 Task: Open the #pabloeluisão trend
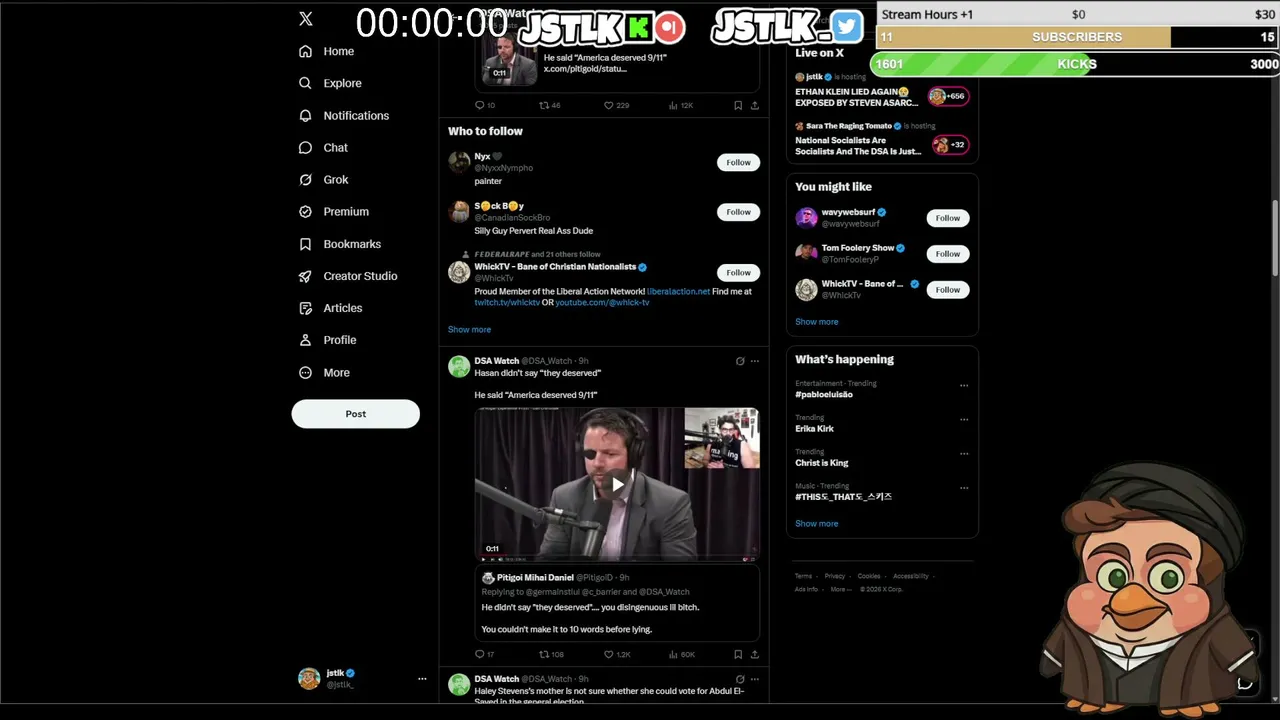824,395
